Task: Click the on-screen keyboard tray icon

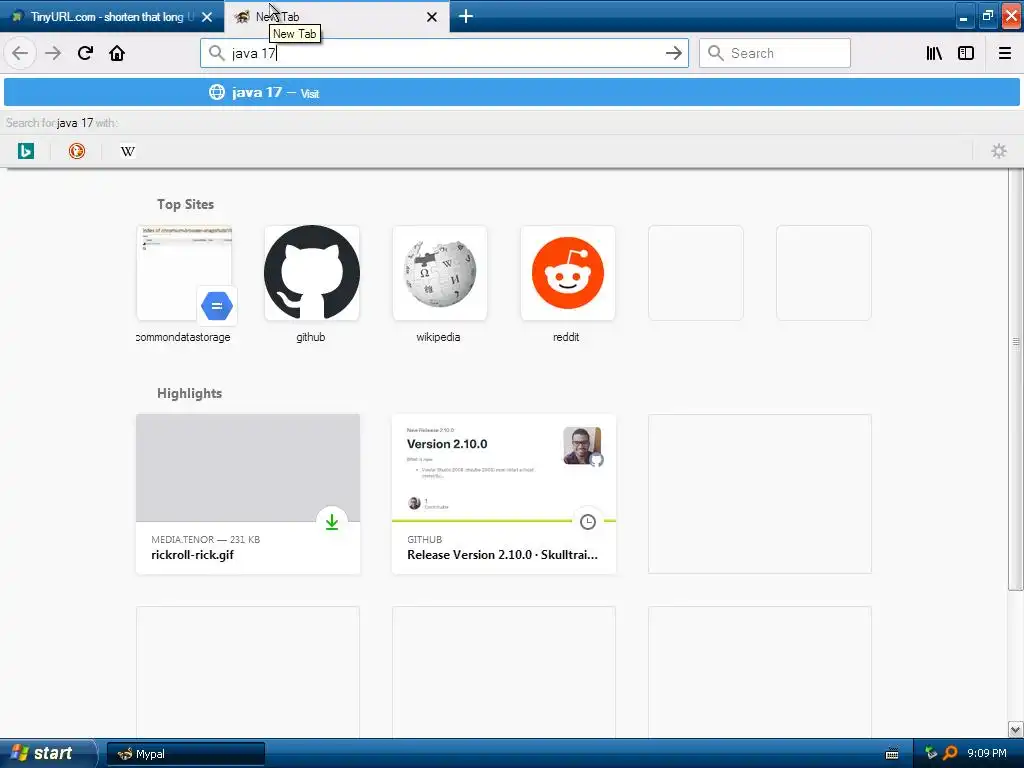Action: coord(891,754)
